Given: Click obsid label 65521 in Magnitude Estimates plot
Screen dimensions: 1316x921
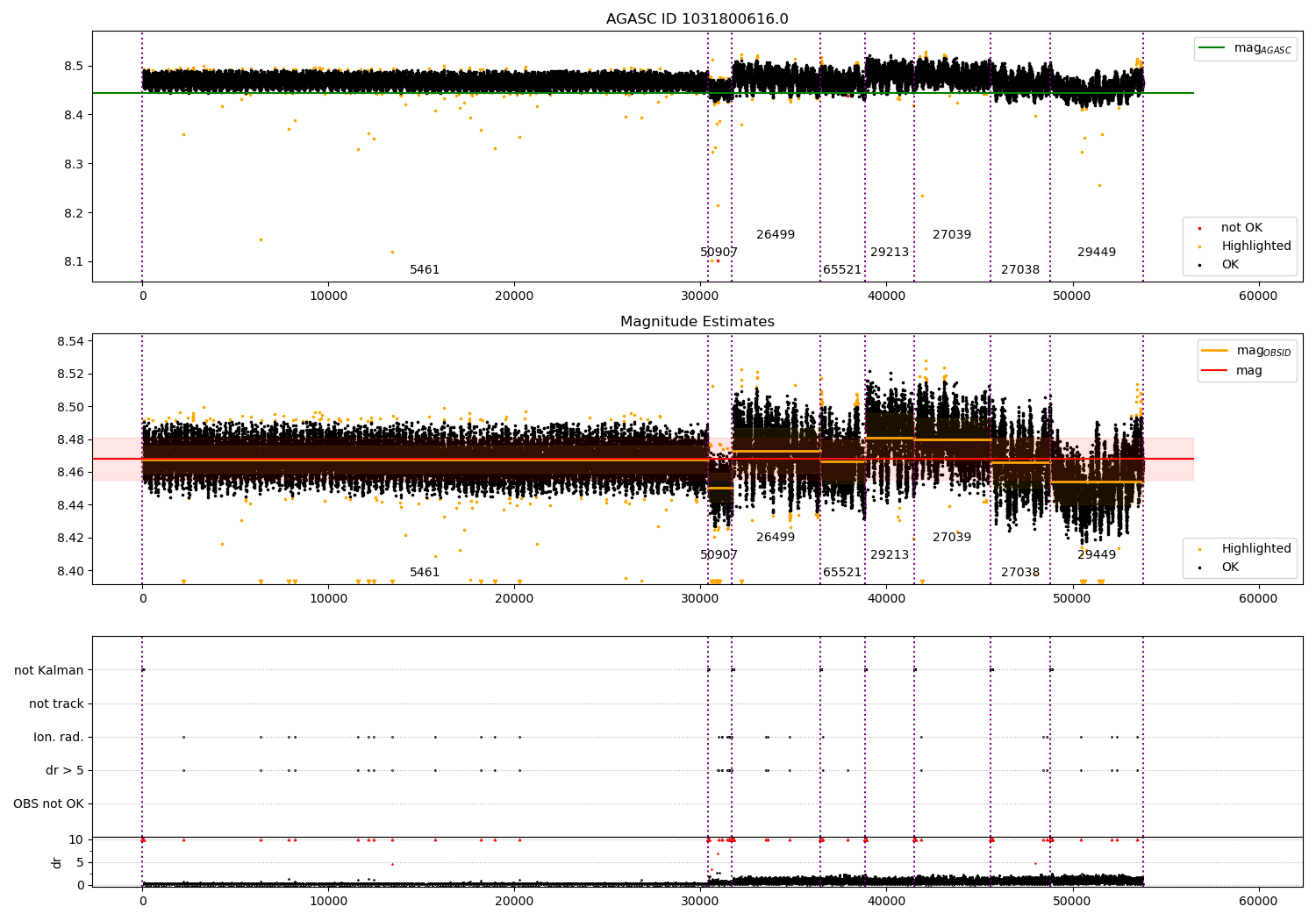Looking at the screenshot, I should pos(842,573).
